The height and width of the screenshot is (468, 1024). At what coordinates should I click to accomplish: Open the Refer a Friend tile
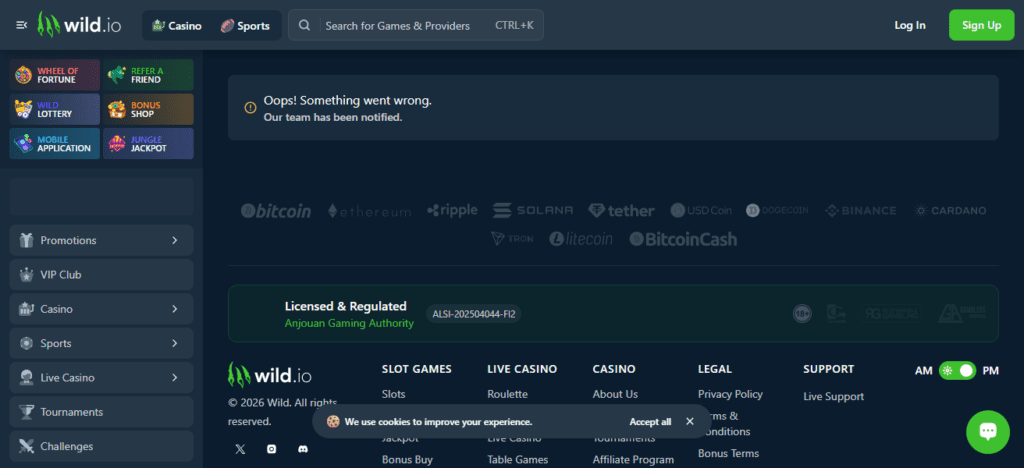(148, 75)
